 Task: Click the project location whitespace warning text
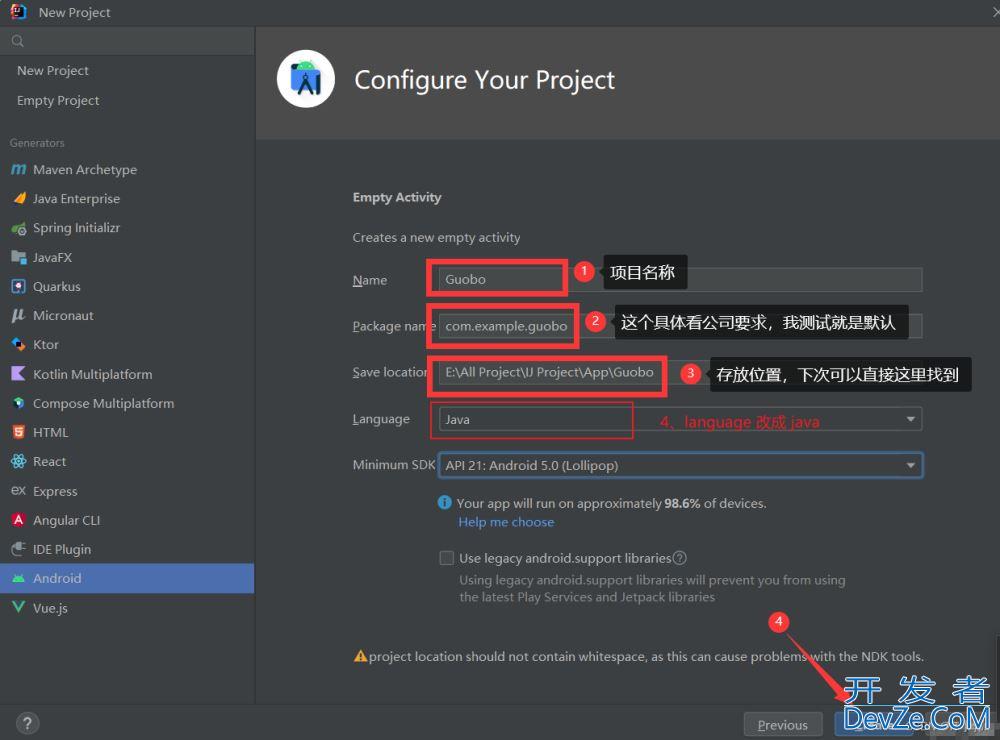(646, 656)
